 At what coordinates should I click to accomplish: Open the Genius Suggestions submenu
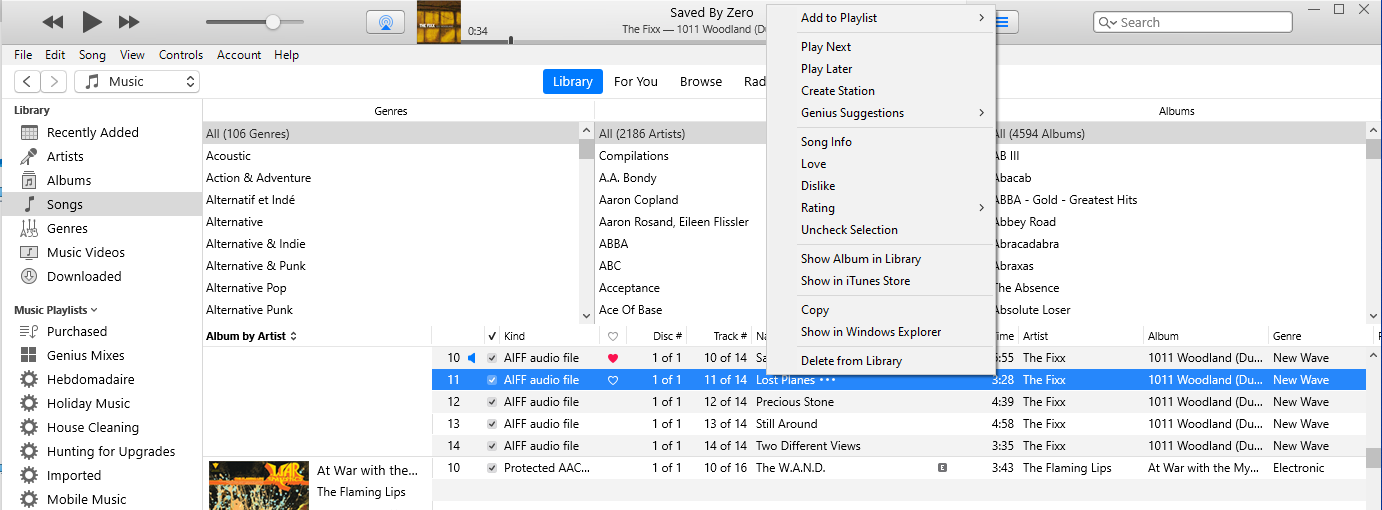[x=881, y=113]
